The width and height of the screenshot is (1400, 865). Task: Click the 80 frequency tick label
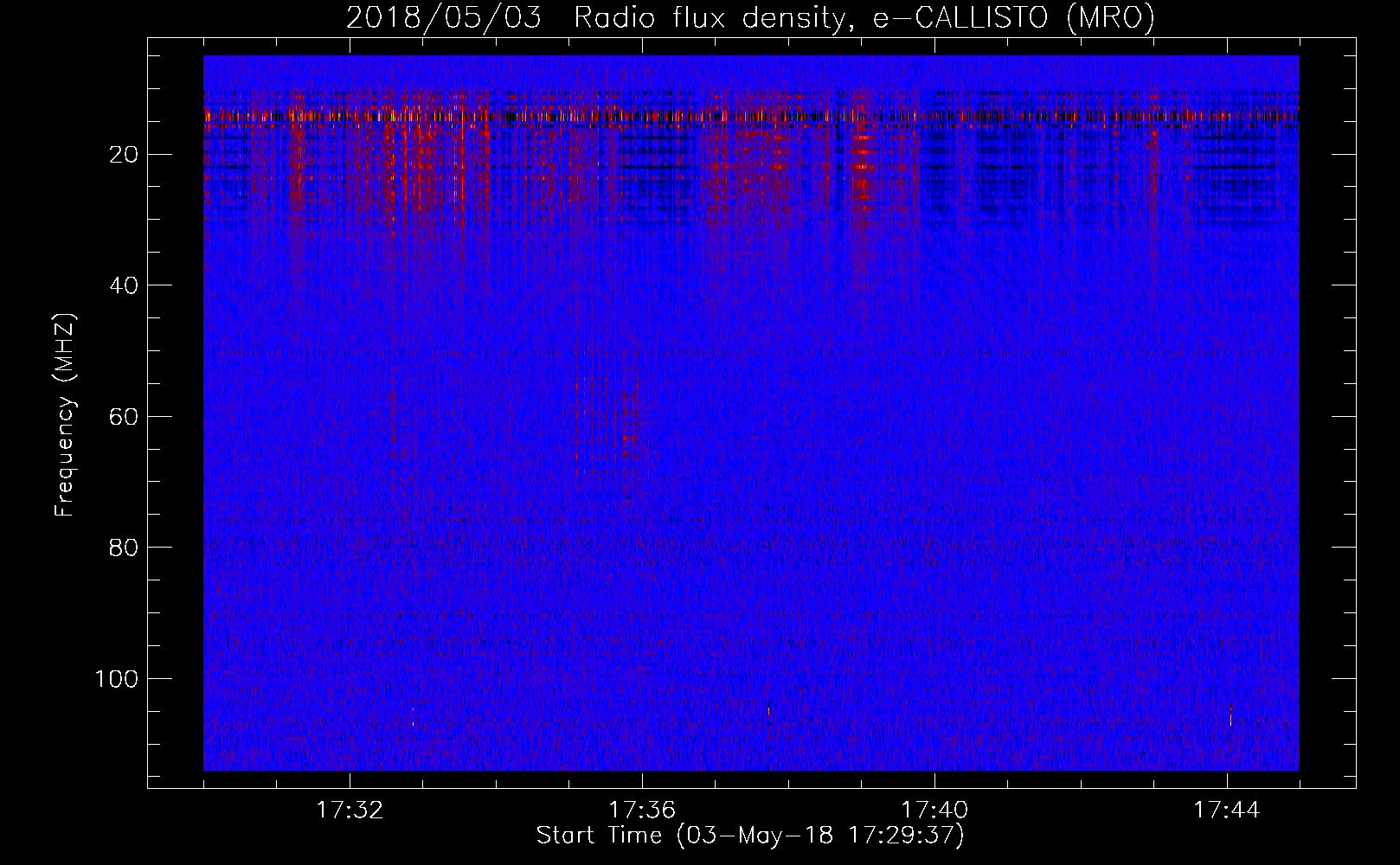click(123, 548)
